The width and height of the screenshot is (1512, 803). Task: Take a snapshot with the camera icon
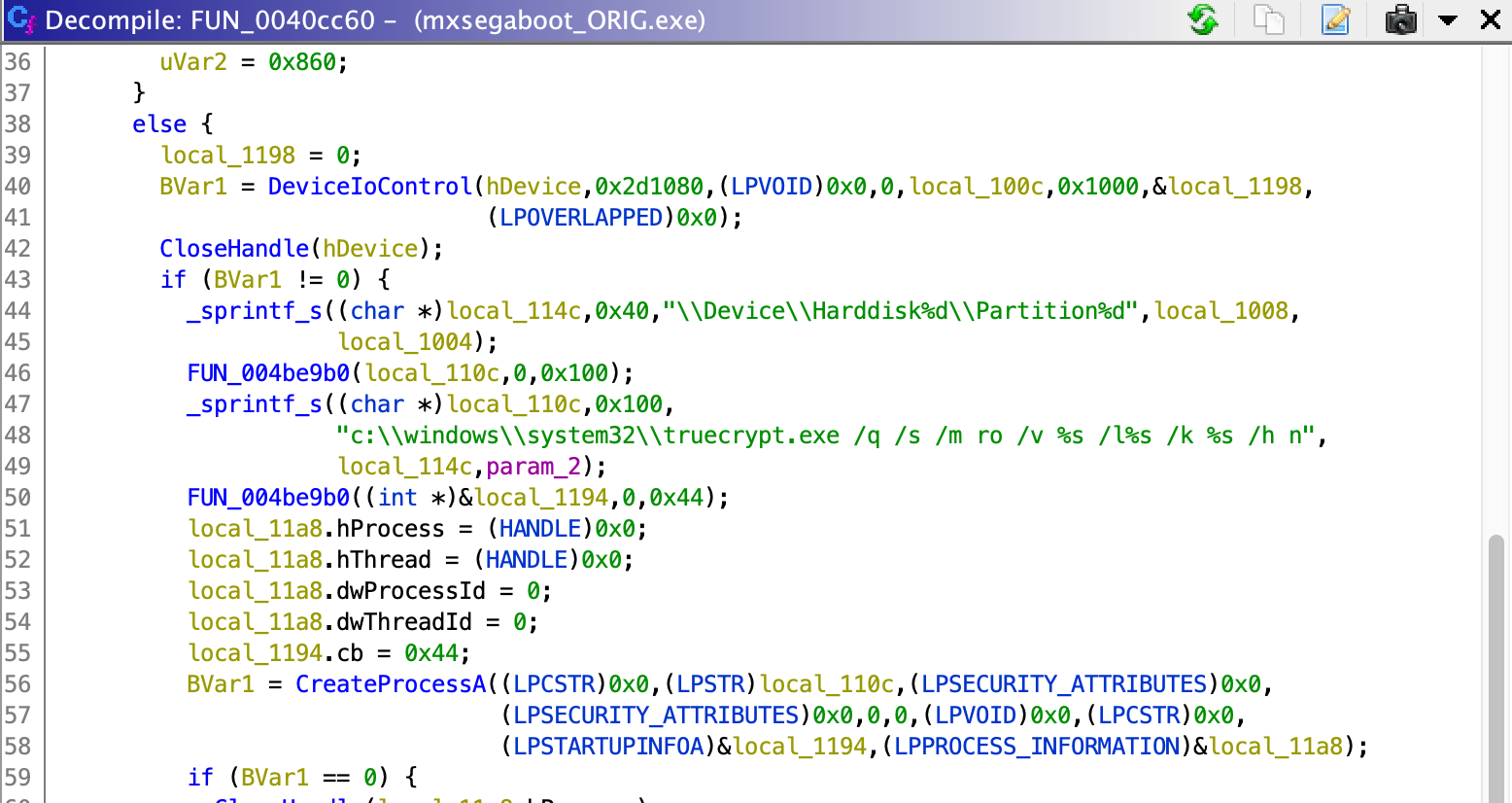(1400, 19)
